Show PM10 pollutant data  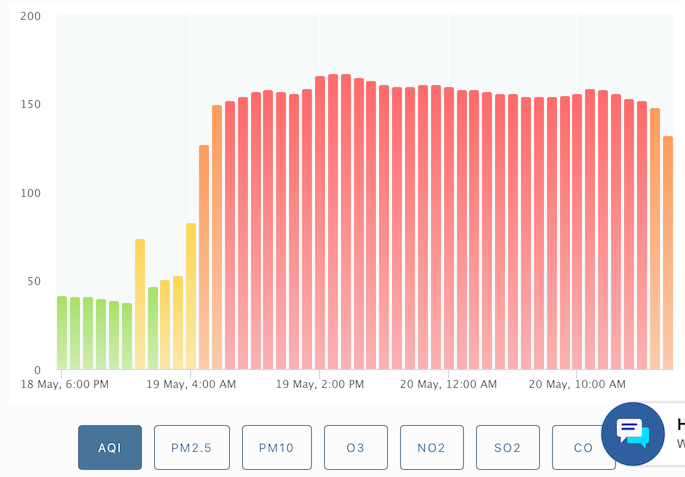tap(276, 448)
